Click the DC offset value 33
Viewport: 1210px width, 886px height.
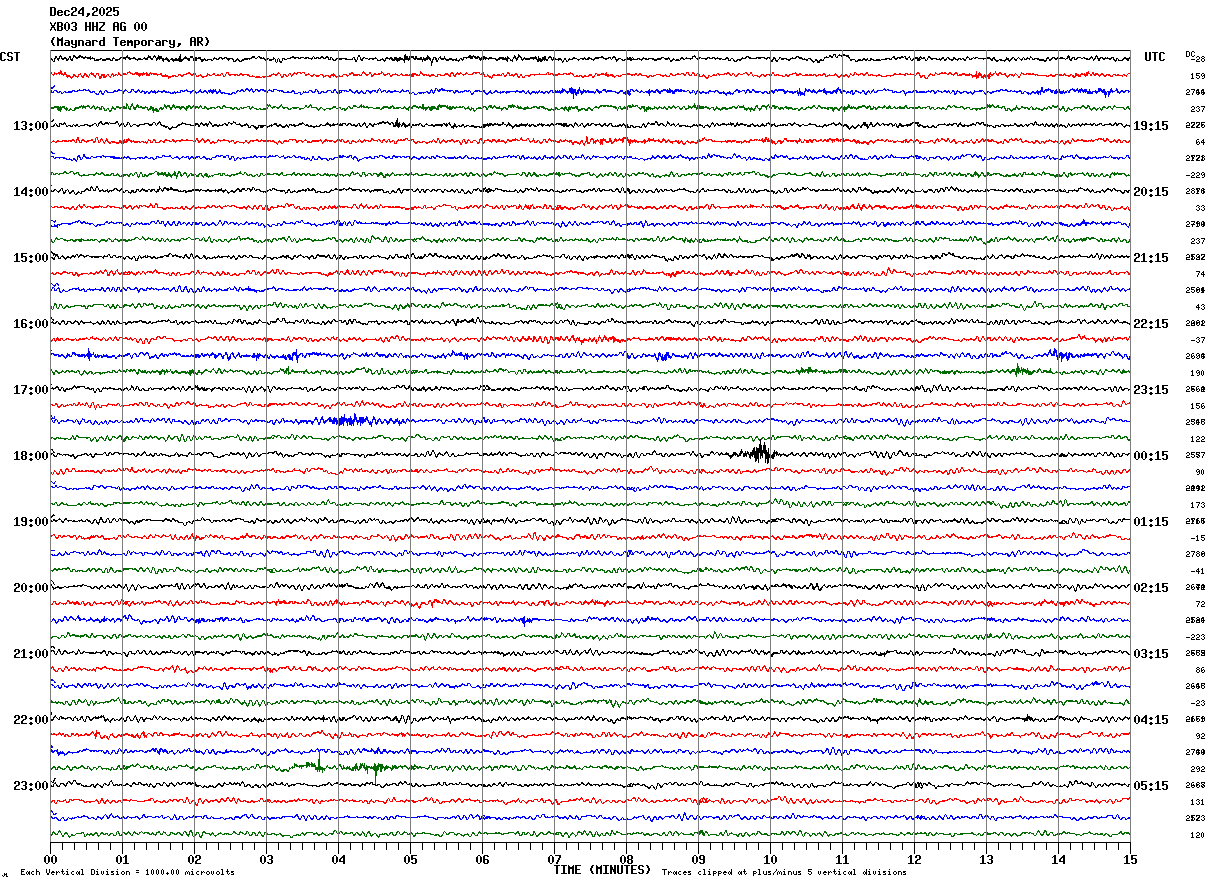1200,208
